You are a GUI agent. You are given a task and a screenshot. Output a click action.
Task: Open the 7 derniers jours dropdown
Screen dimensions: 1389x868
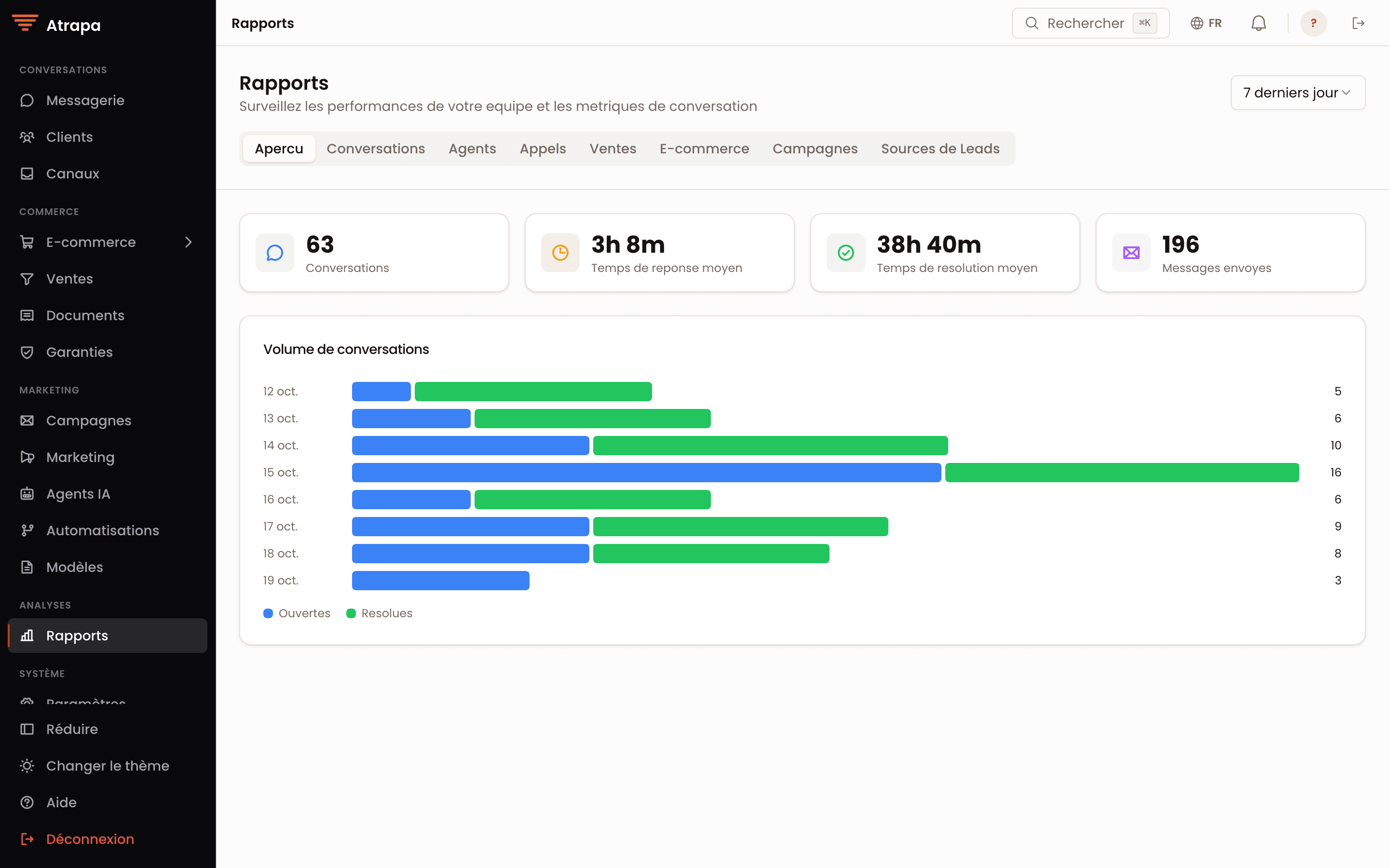(x=1298, y=93)
